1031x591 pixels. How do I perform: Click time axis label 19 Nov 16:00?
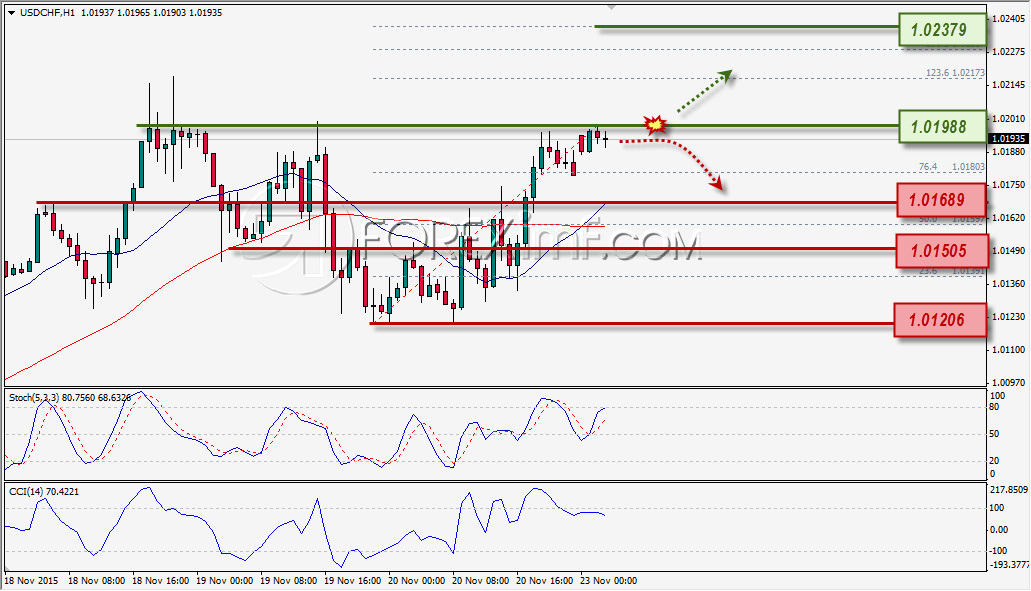tap(352, 581)
